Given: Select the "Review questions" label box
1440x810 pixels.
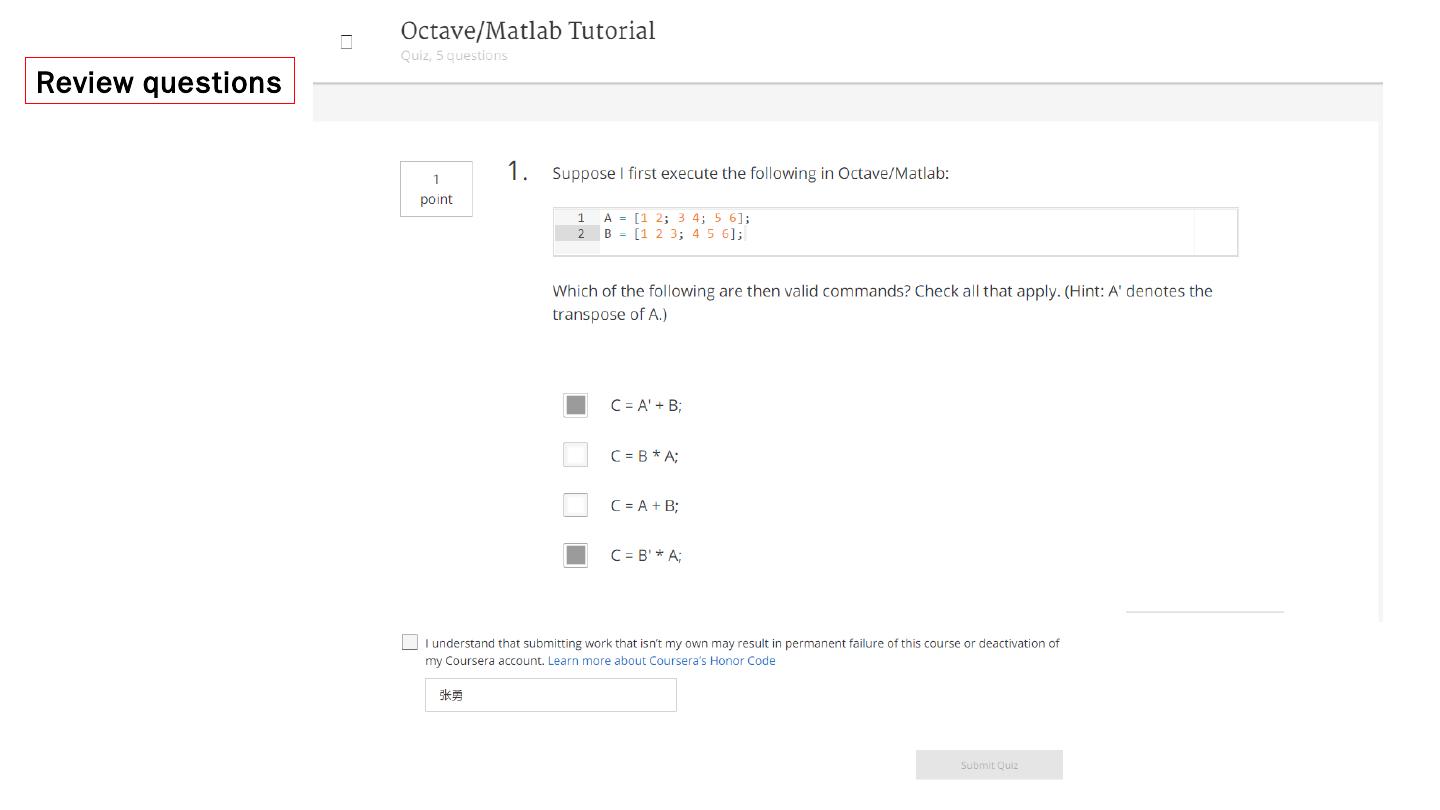Looking at the screenshot, I should coord(160,81).
